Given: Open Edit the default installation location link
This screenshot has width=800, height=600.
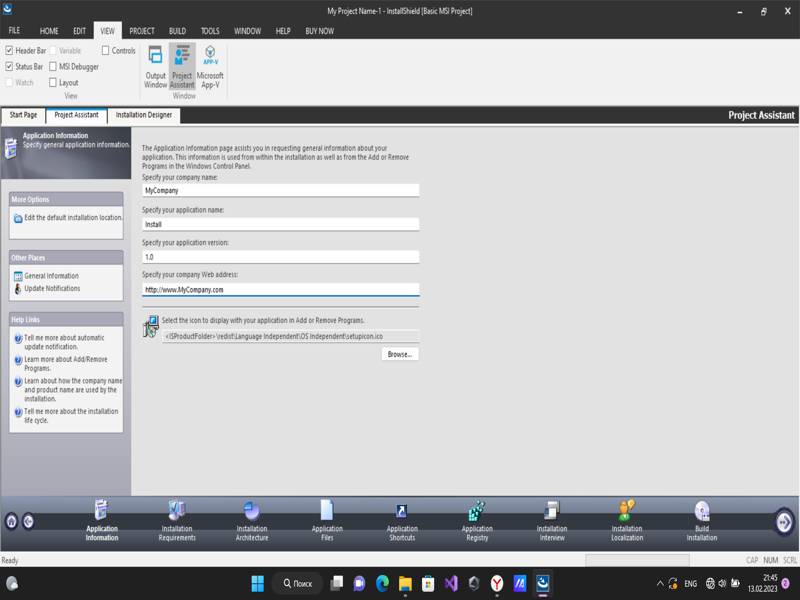Looking at the screenshot, I should pos(73,217).
